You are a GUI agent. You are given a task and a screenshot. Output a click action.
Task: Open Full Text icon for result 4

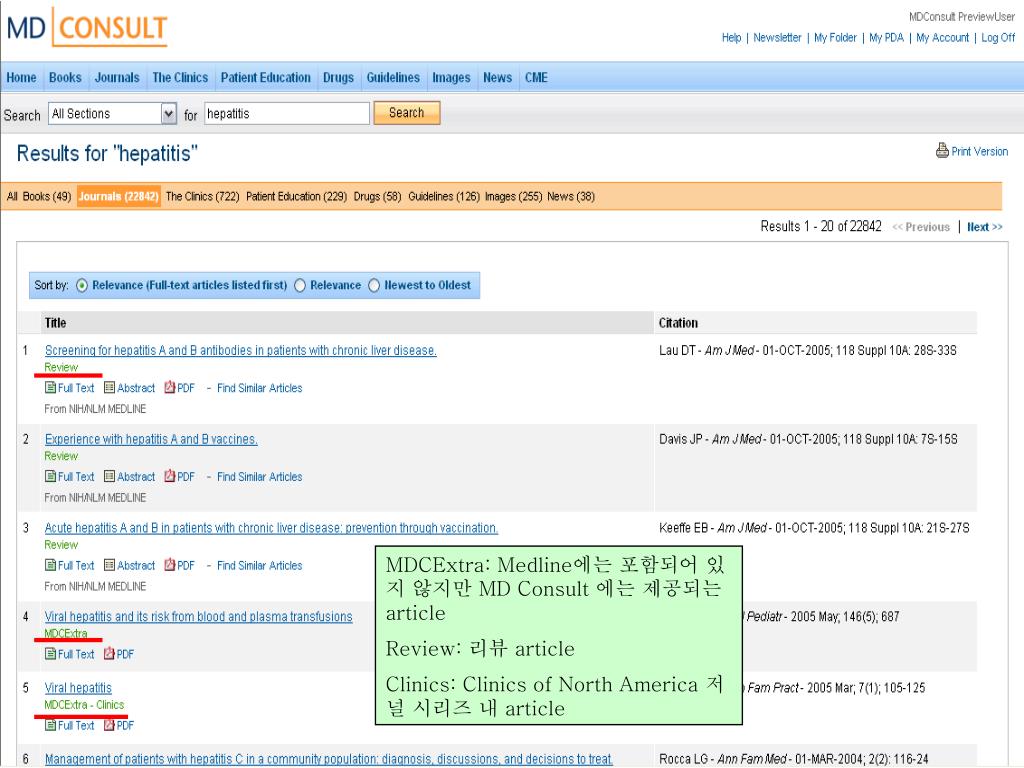[50, 654]
